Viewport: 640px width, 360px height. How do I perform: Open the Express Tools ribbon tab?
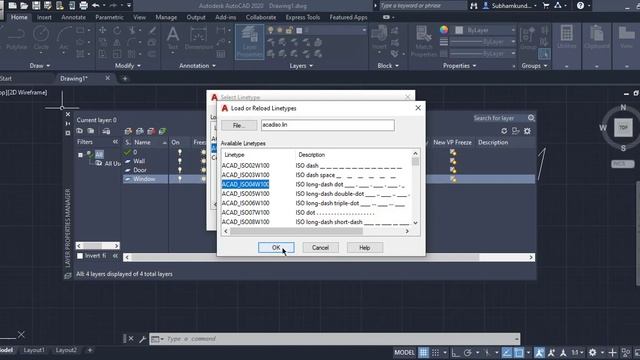pyautogui.click(x=302, y=17)
